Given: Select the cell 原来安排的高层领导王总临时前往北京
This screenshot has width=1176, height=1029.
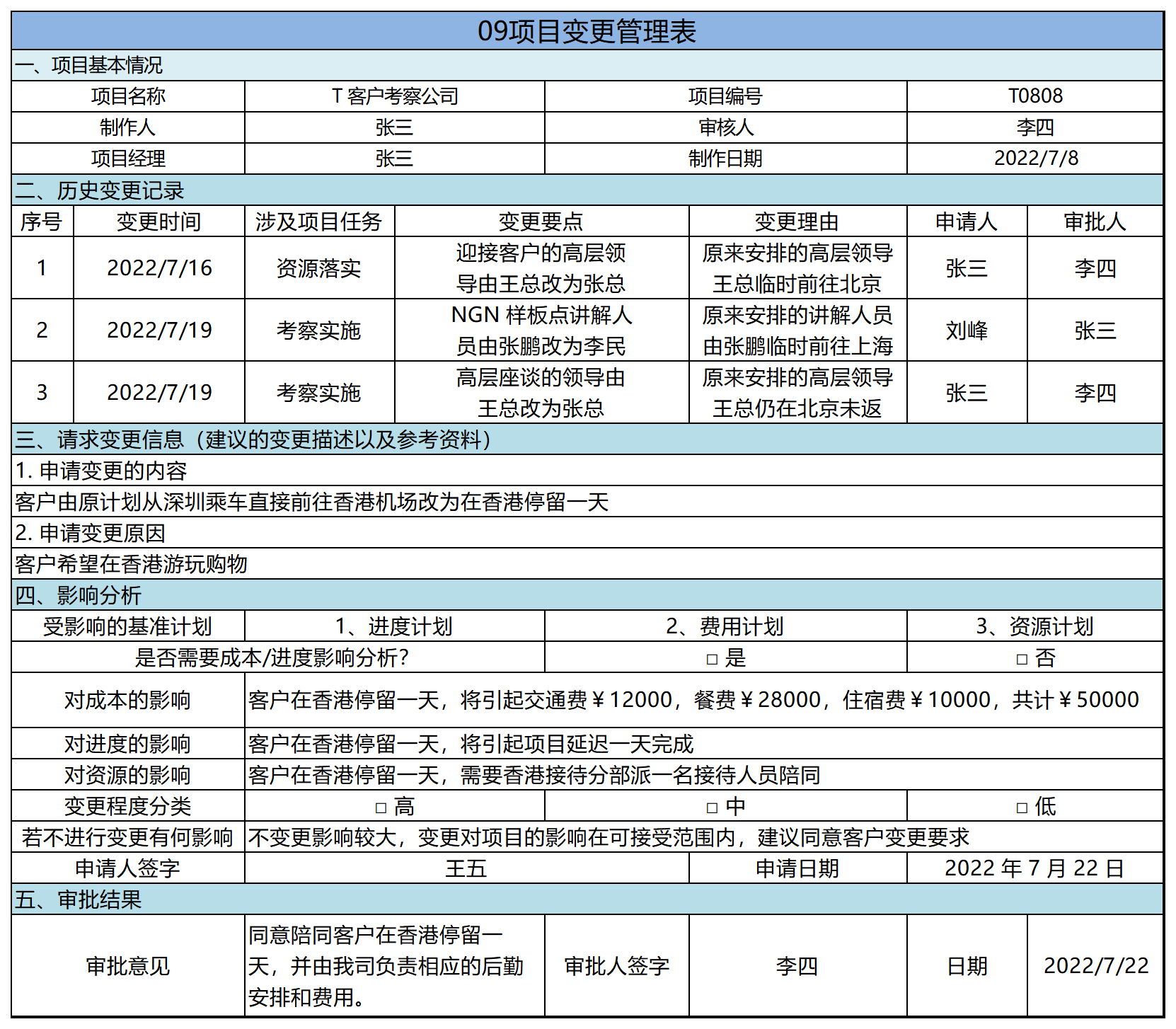Looking at the screenshot, I should pyautogui.click(x=797, y=268).
